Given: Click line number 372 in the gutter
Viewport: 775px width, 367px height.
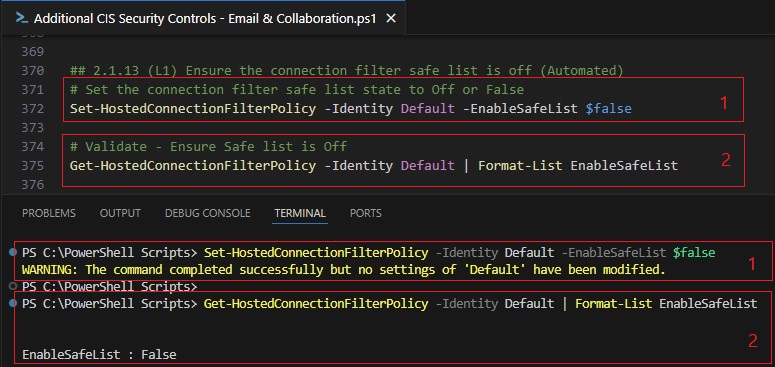Looking at the screenshot, I should 33,108.
